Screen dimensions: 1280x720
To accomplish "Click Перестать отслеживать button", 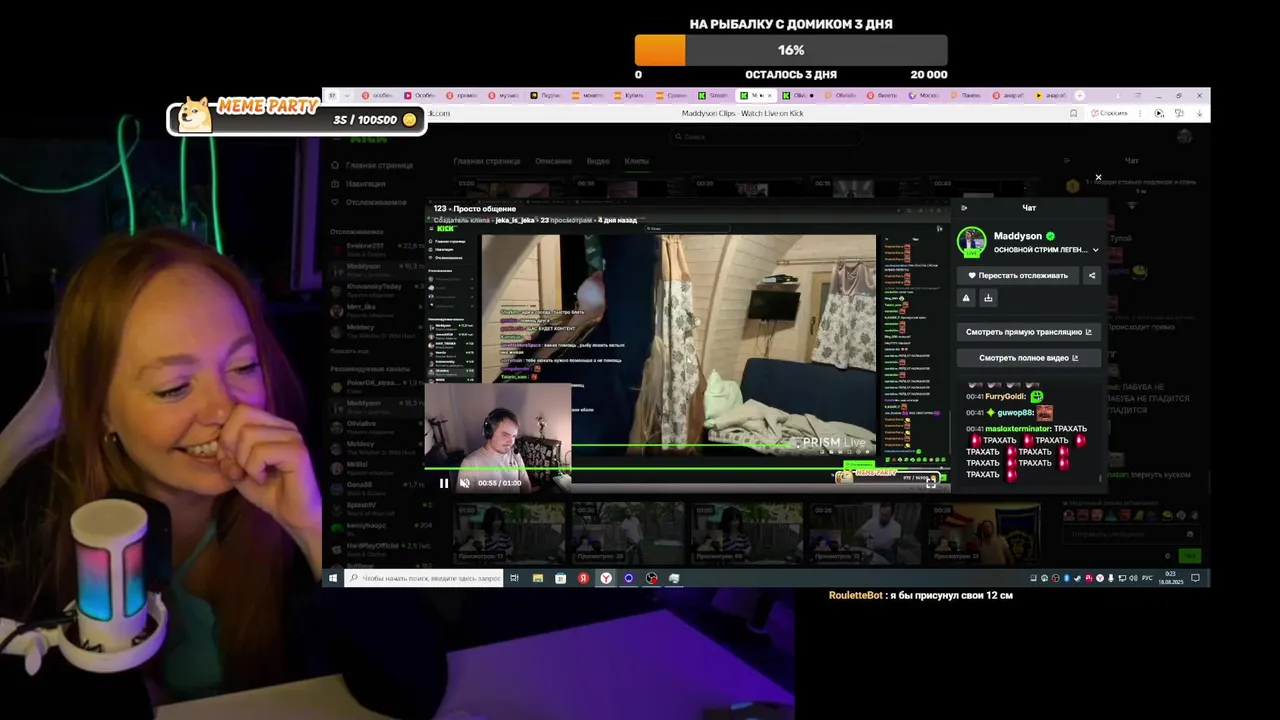I will pos(1017,275).
